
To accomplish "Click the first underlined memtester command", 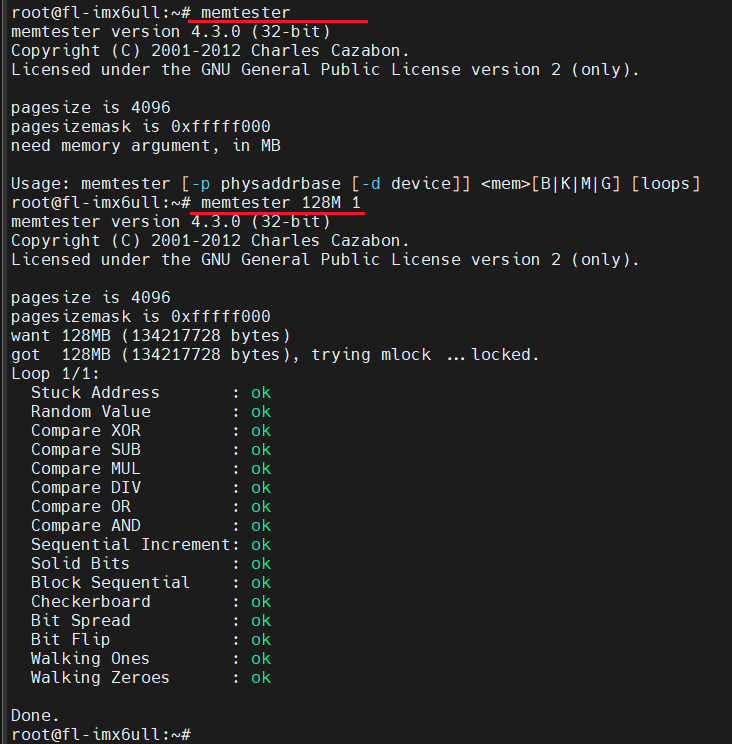I will pos(245,13).
